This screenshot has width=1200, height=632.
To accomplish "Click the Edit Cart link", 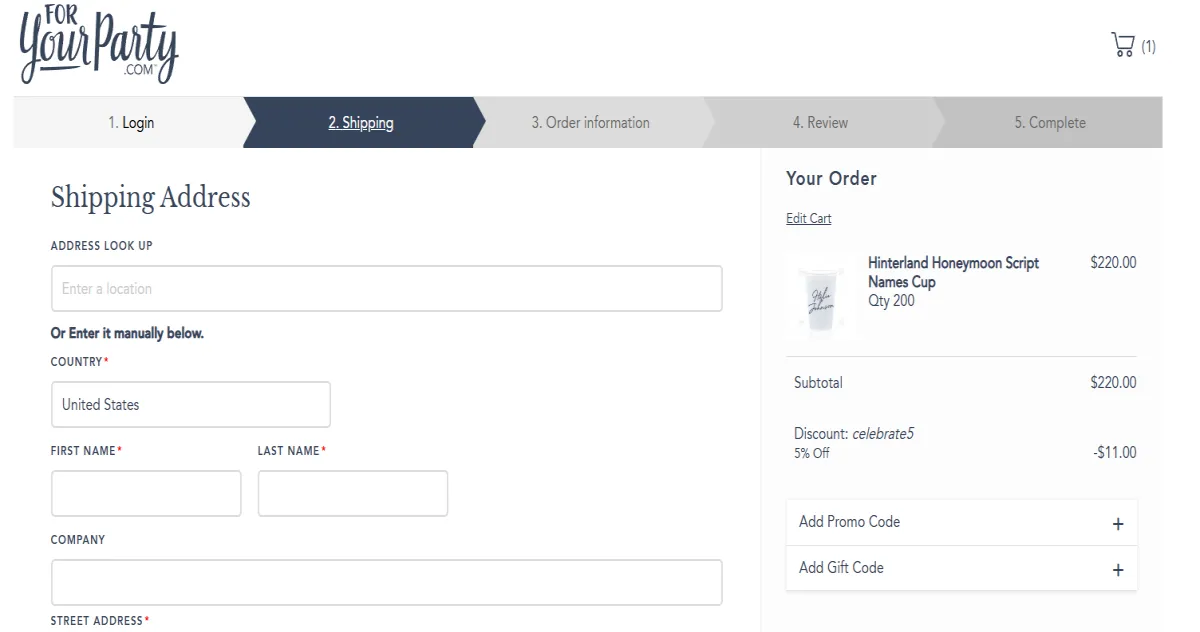I will (x=808, y=219).
